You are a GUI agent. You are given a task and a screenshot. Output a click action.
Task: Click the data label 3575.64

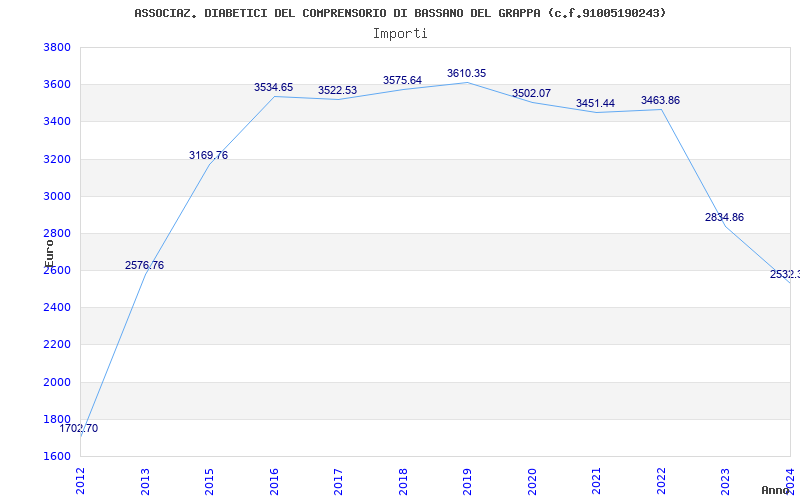pyautogui.click(x=403, y=80)
